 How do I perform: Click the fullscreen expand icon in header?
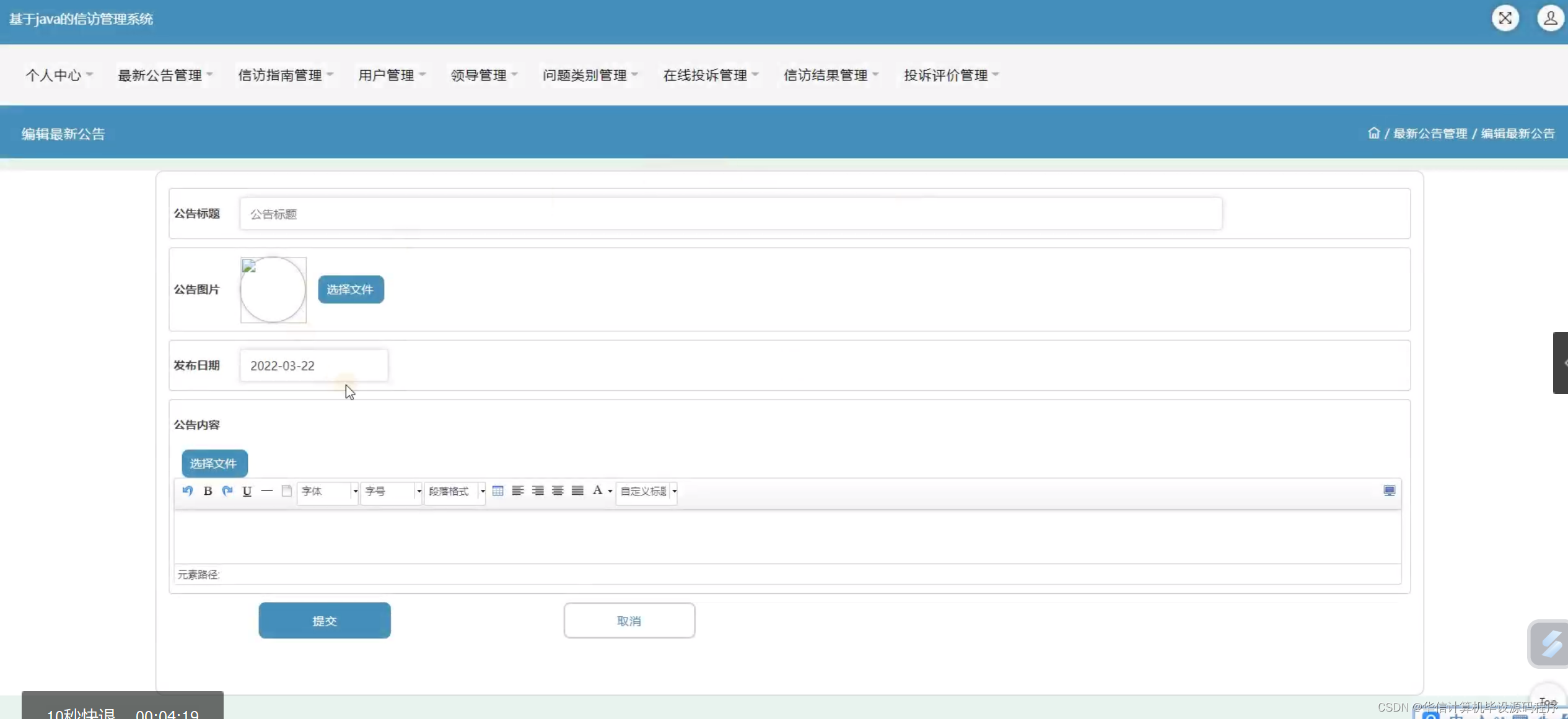[x=1505, y=19]
